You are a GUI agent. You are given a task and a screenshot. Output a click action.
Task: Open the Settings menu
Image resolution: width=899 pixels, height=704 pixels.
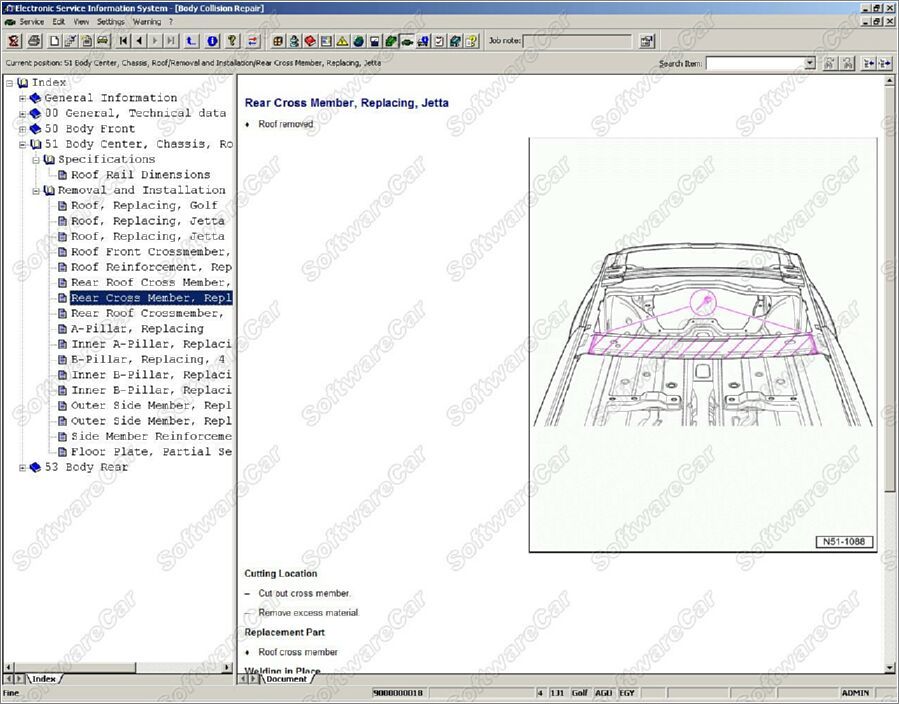111,21
